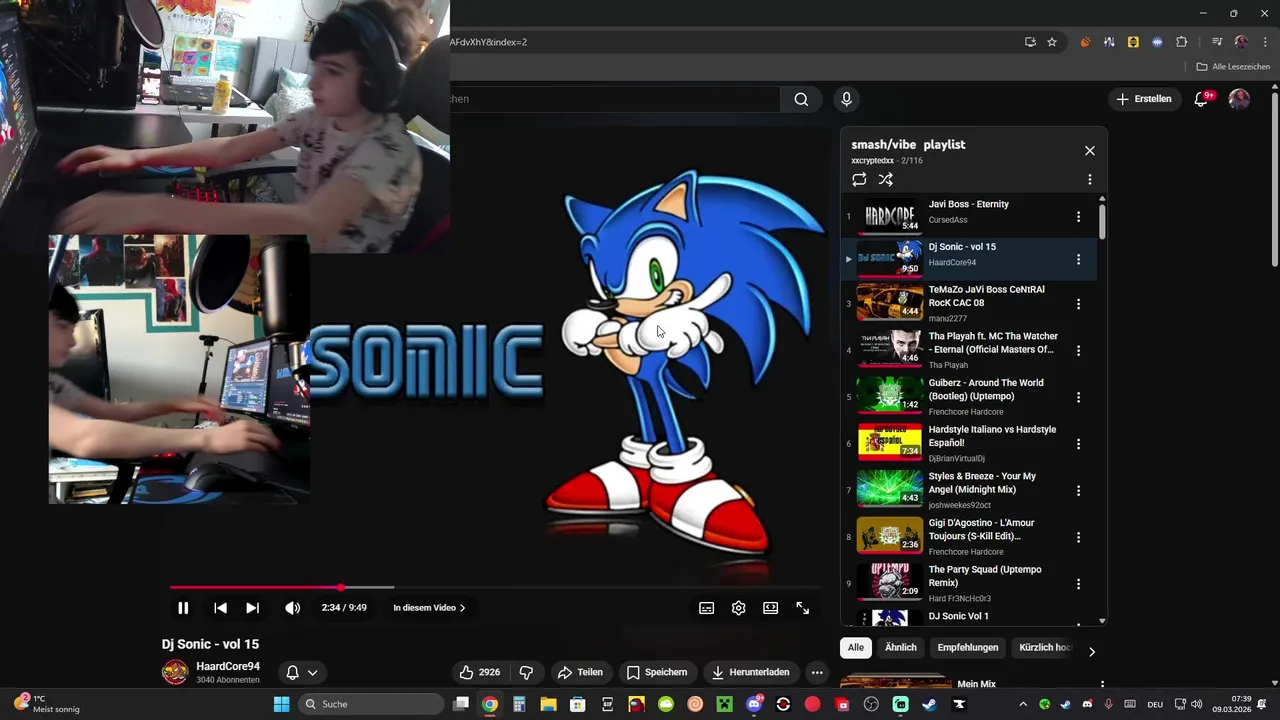Open Discord icon in taskbar
Viewport: 1280px width, 720px height.
(x=754, y=704)
